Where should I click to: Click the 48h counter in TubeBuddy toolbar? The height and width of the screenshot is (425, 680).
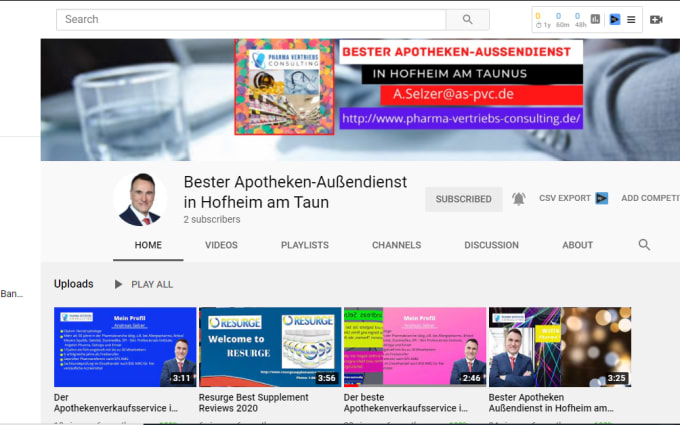tap(580, 20)
